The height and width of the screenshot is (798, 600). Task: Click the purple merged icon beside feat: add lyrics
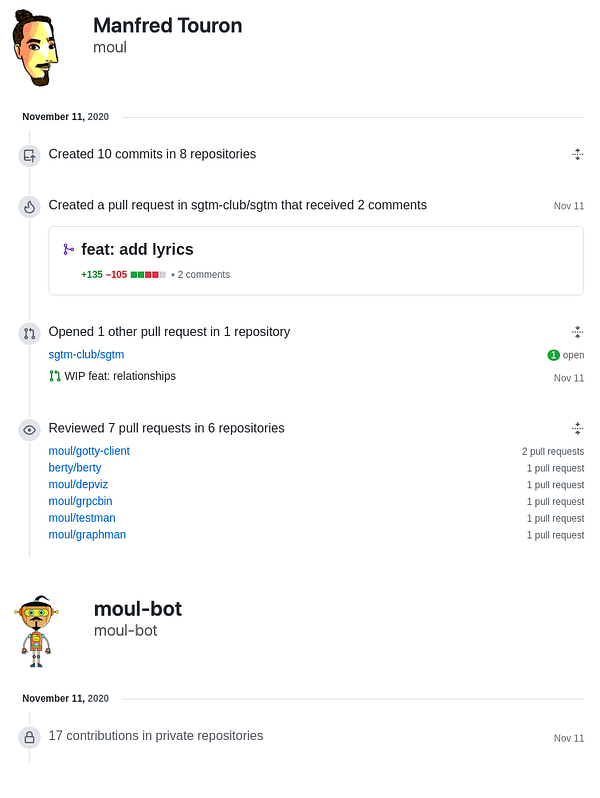point(68,250)
